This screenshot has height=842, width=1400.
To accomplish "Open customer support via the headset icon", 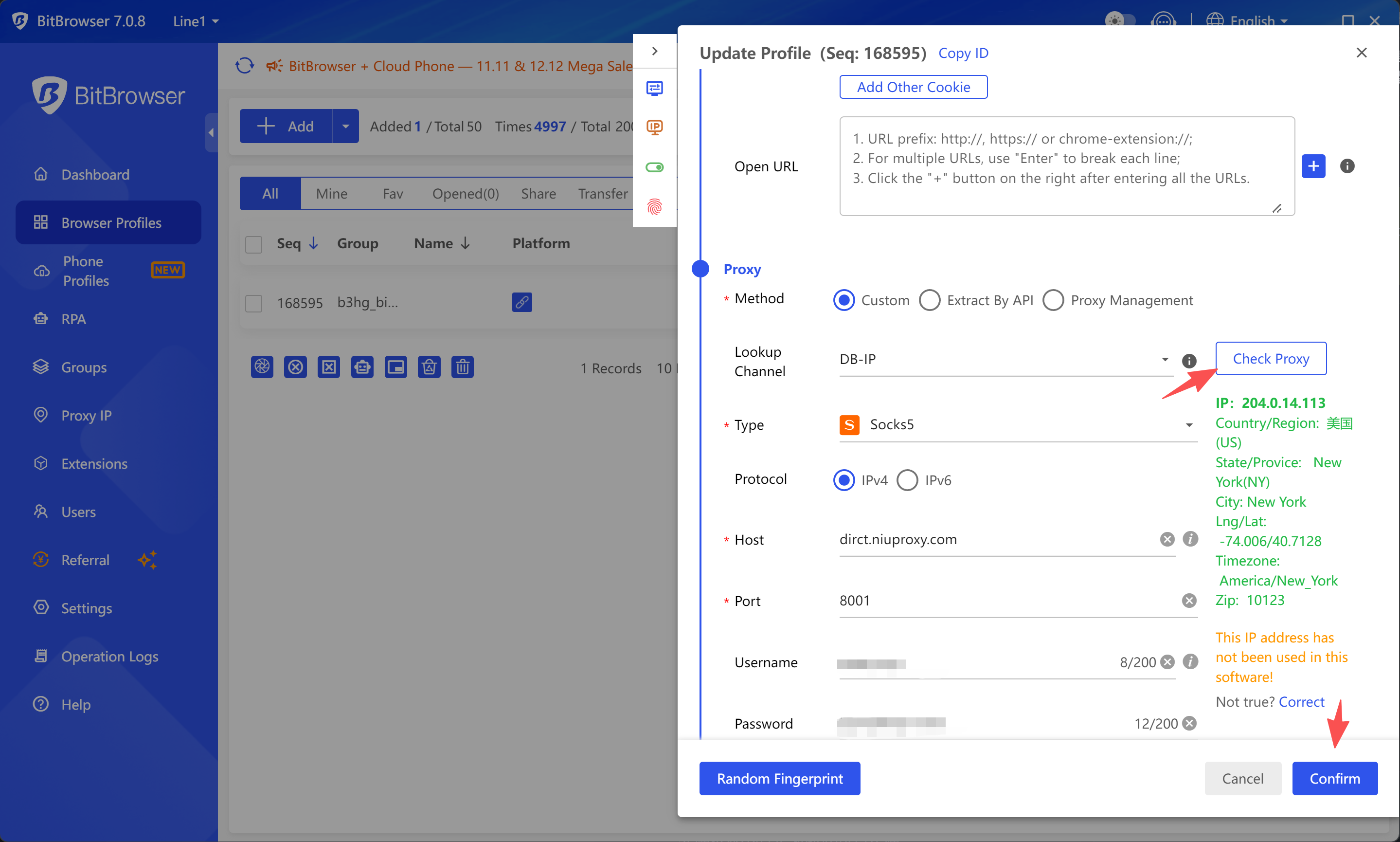I will point(1163,21).
